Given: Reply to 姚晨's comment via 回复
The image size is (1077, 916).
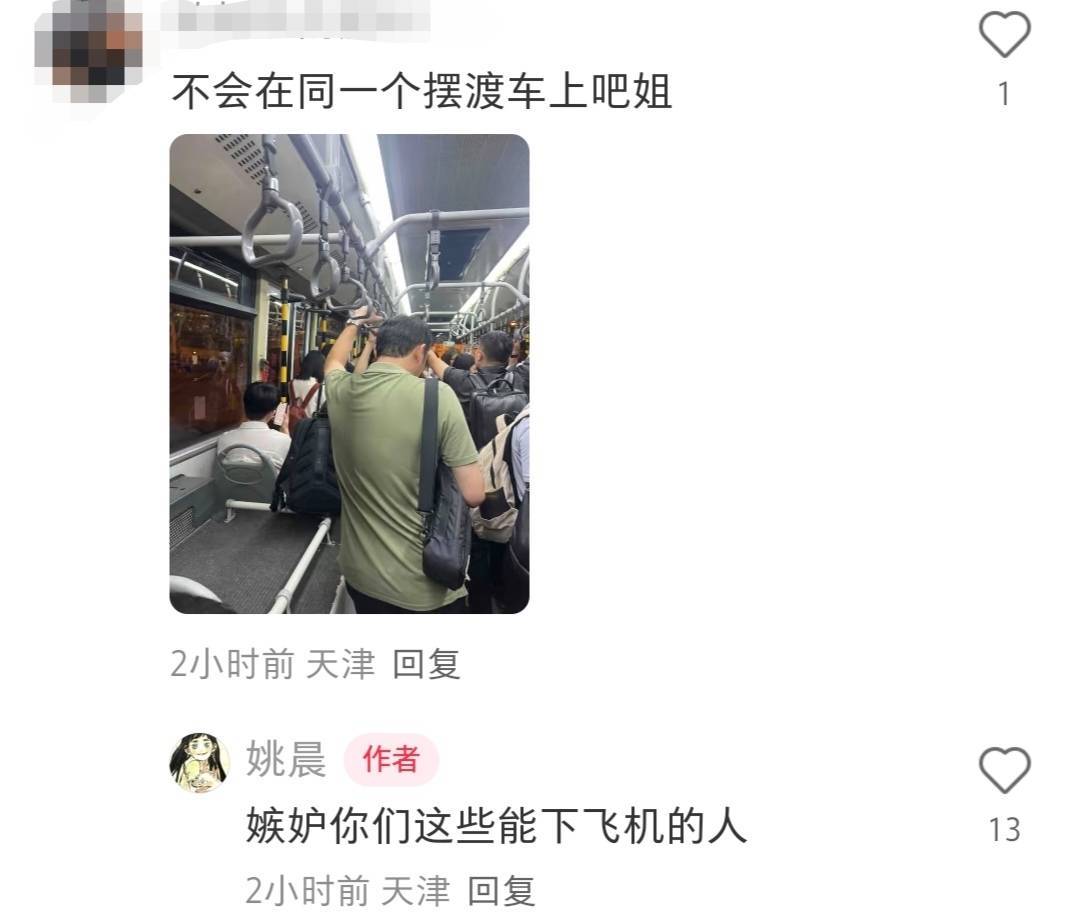Looking at the screenshot, I should tap(501, 891).
